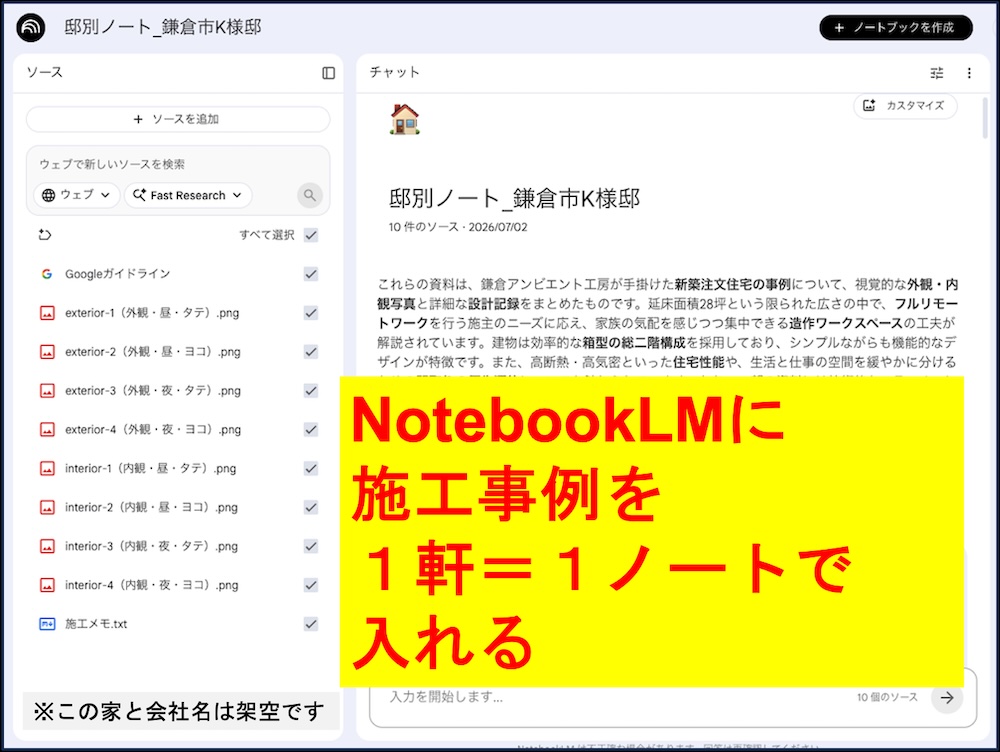Screen dimensions: 1000x752
Task: Click the image icon of interior-1 source
Action: 47,468
